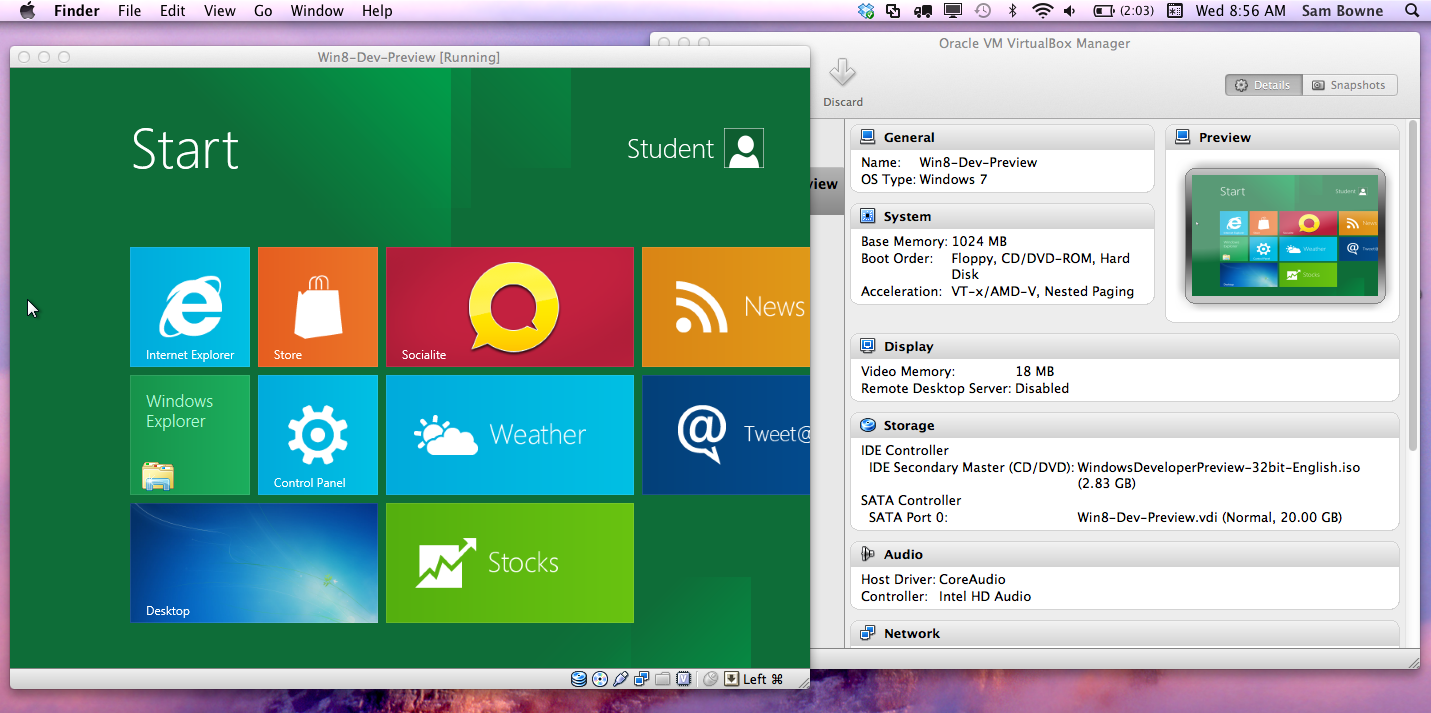
Task: Click the mouse integration status icon
Action: click(x=711, y=679)
